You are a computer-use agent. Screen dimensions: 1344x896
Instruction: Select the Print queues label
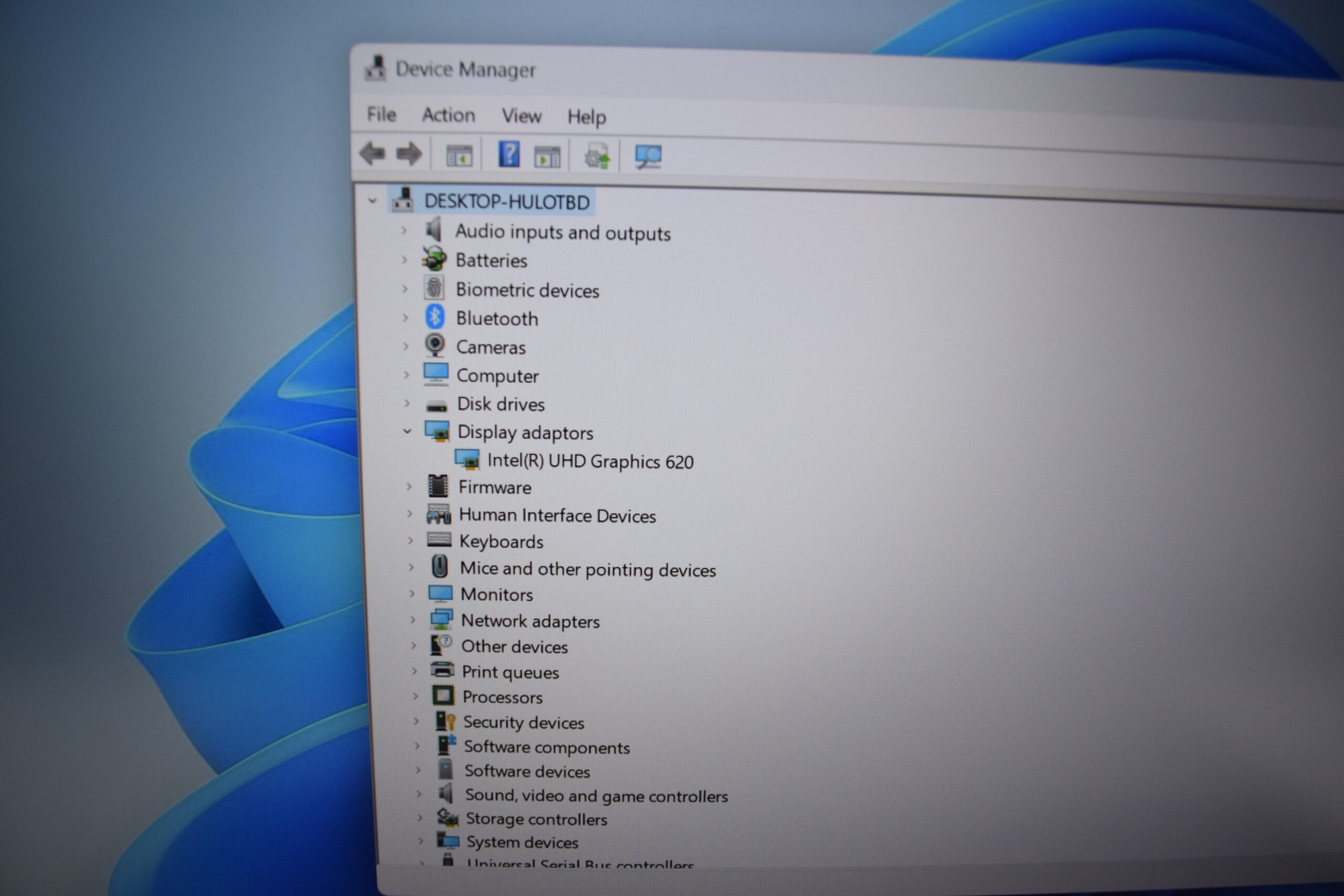510,672
